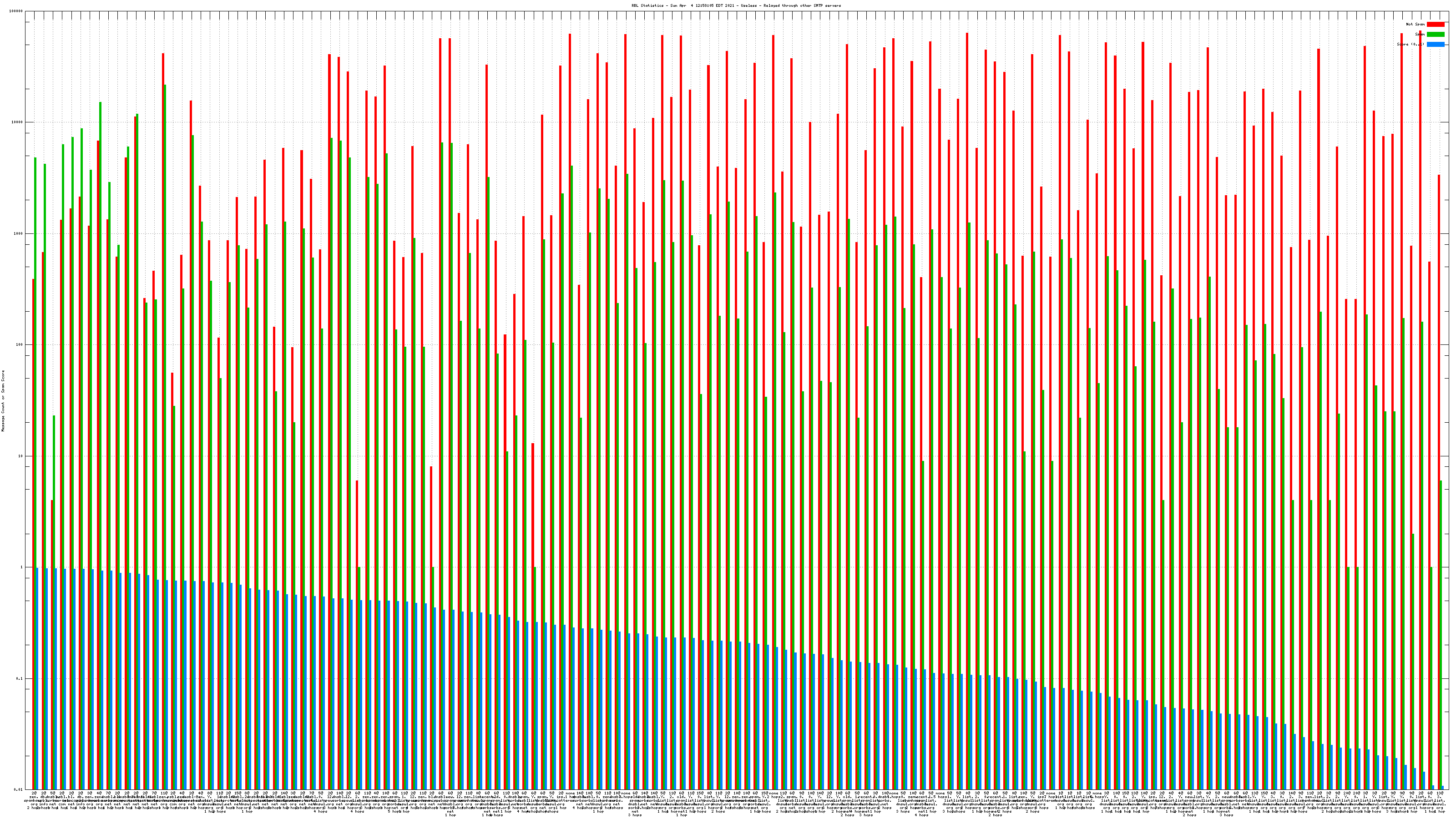
Task: Click the leftmost blue Score bar
Action: point(37,678)
